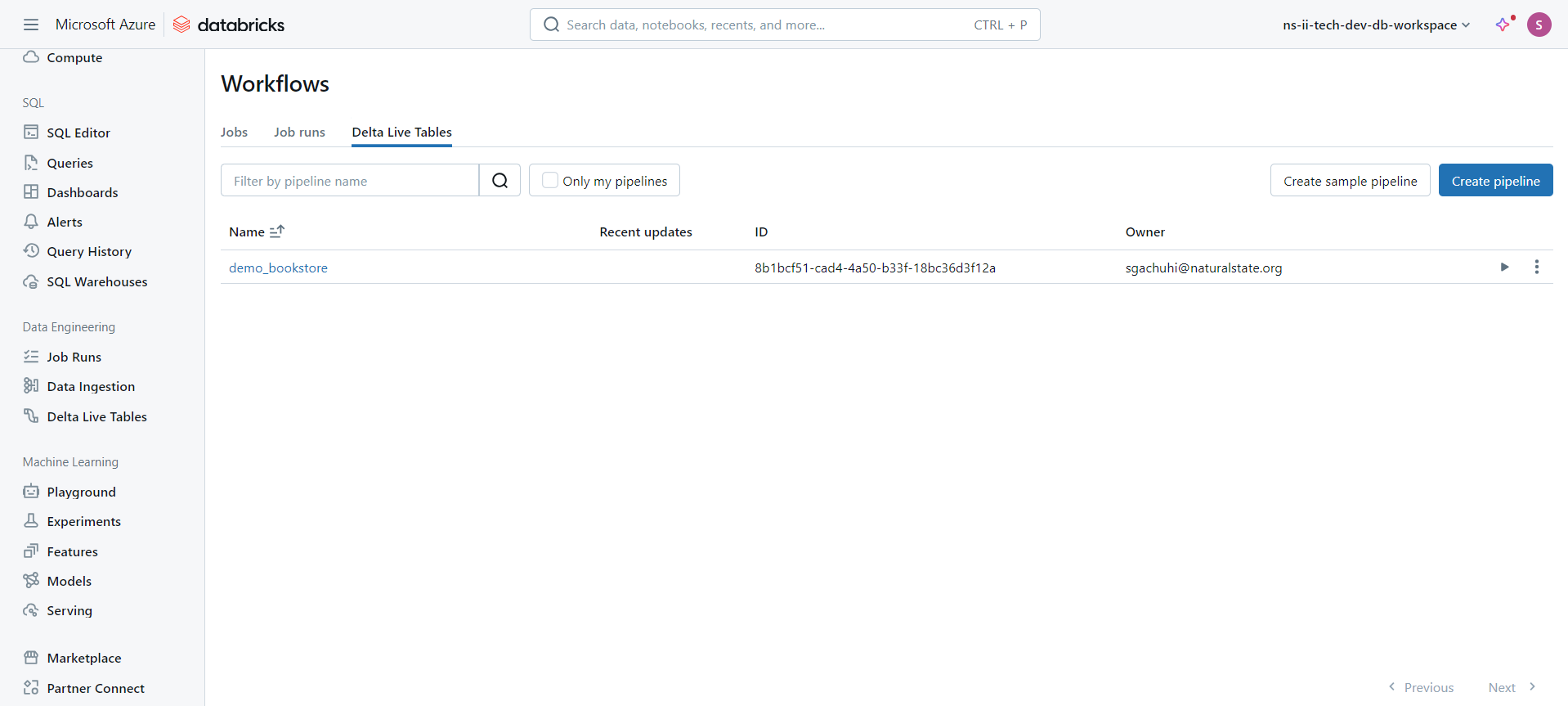
Task: Select the Delta Live Tables tab
Action: pyautogui.click(x=401, y=132)
